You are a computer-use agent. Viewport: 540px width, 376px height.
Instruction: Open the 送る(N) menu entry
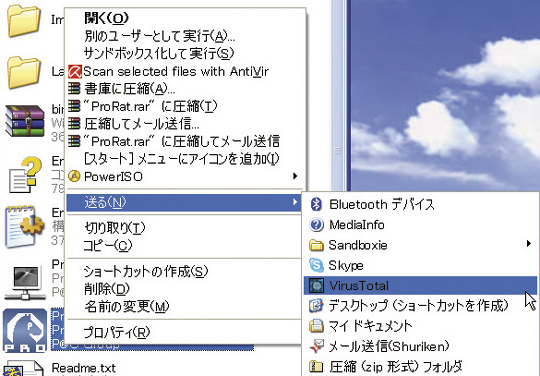pyautogui.click(x=185, y=202)
